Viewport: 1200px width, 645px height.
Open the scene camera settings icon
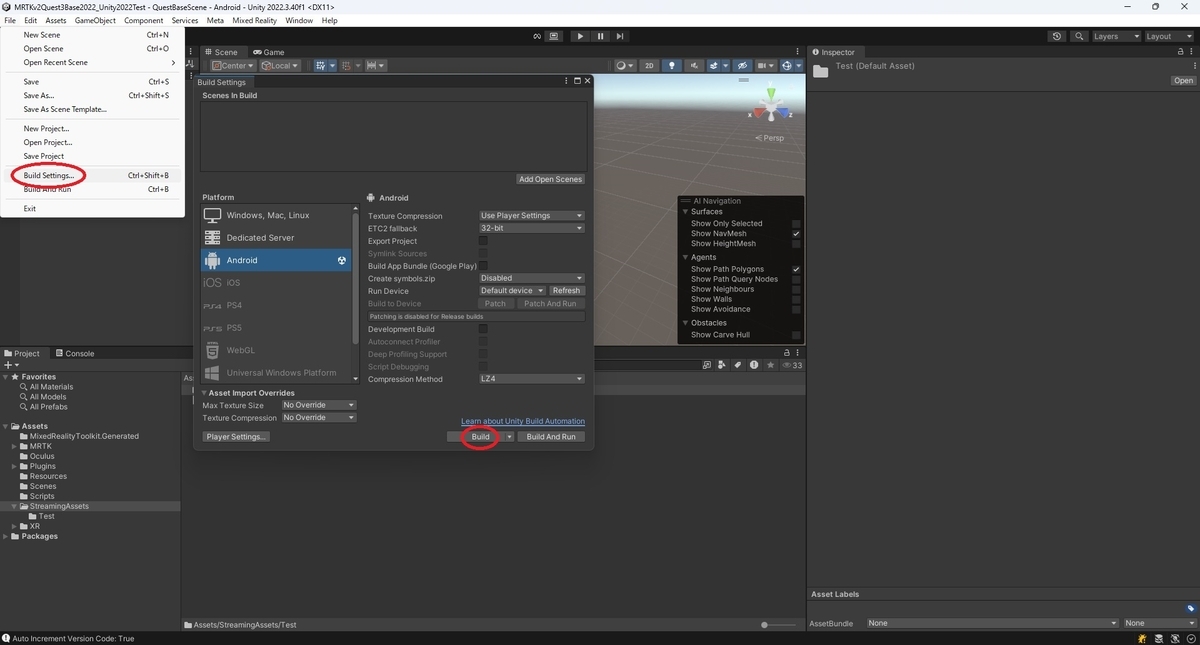[x=766, y=66]
